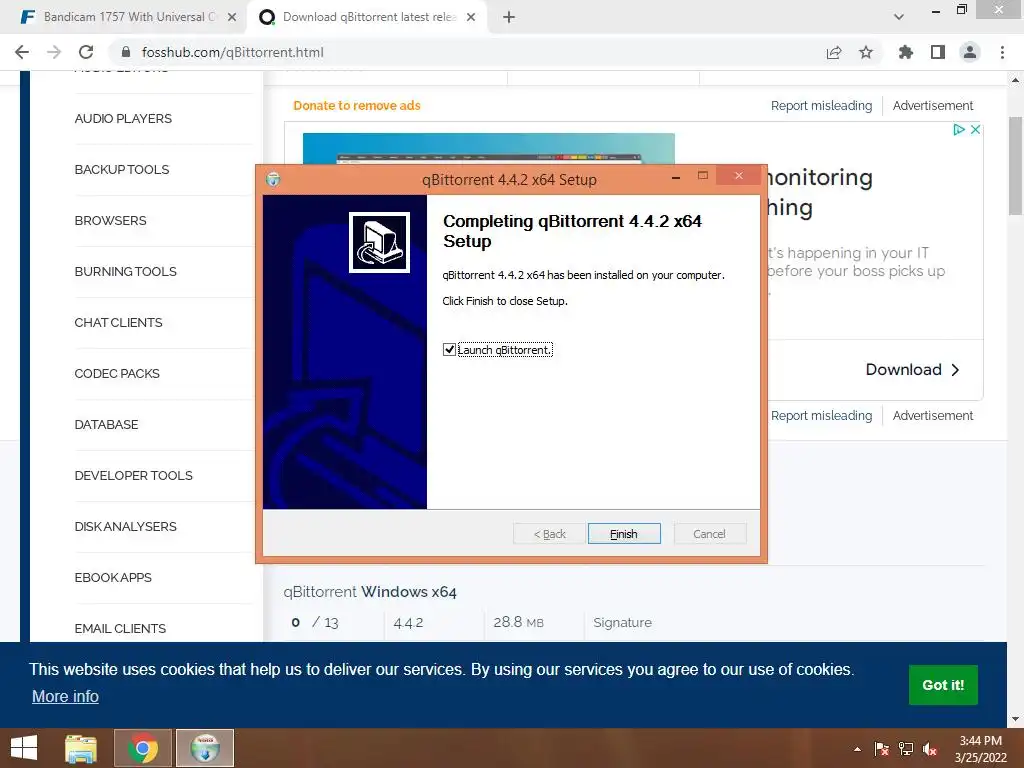
Task: Click the Signature link
Action: click(622, 622)
